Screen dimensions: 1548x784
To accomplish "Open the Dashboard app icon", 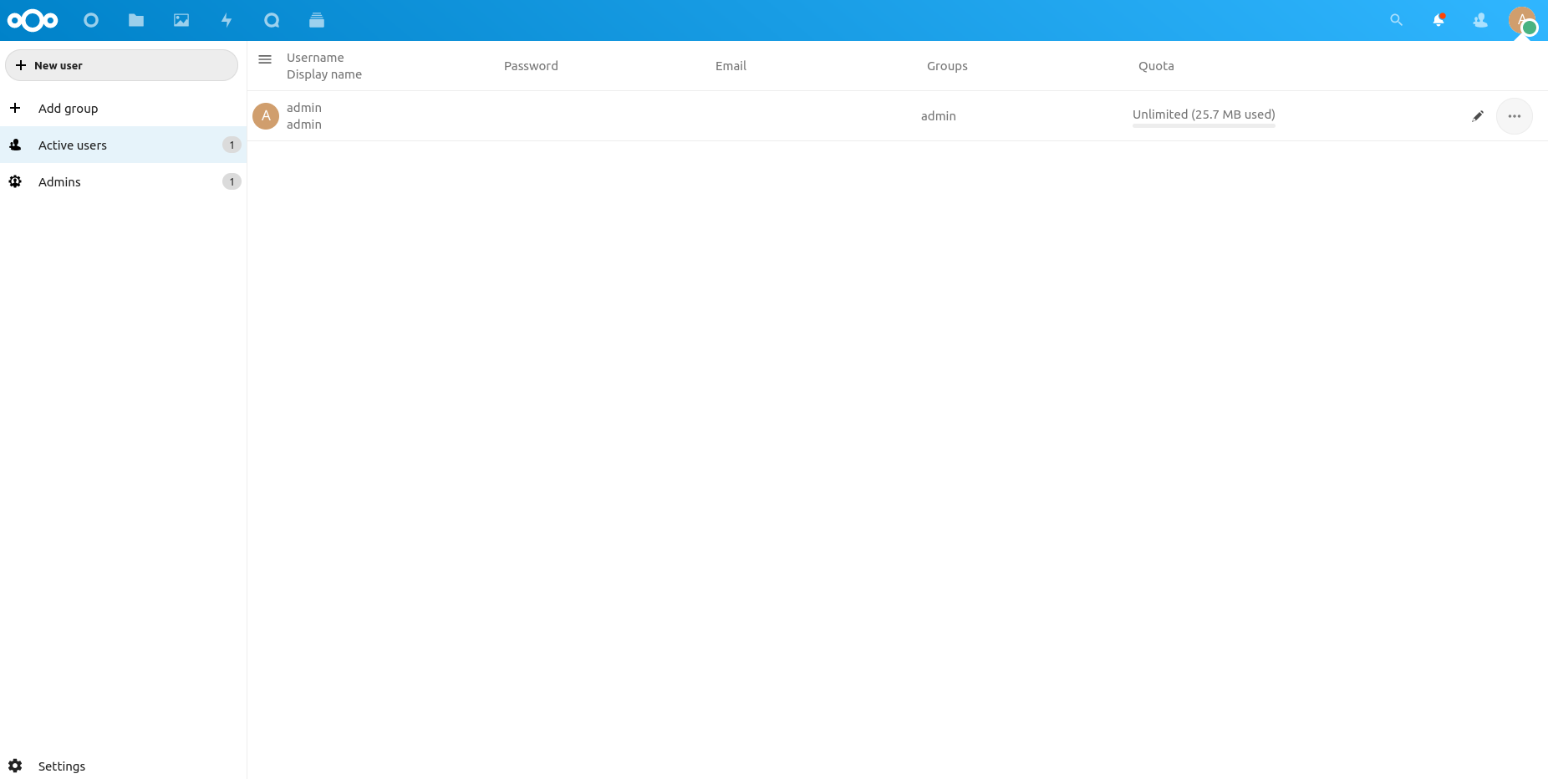I will (91, 20).
